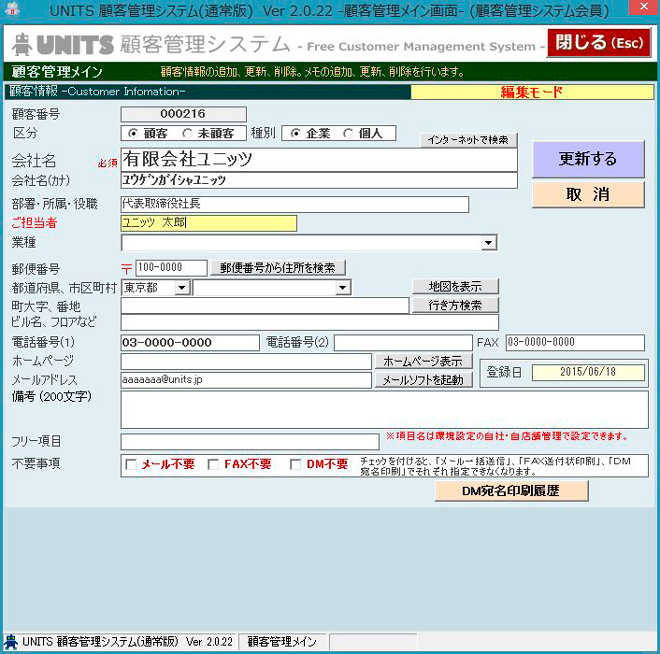The height and width of the screenshot is (654, 660).
Task: Choose the 企業 type radio button
Action: tap(295, 133)
